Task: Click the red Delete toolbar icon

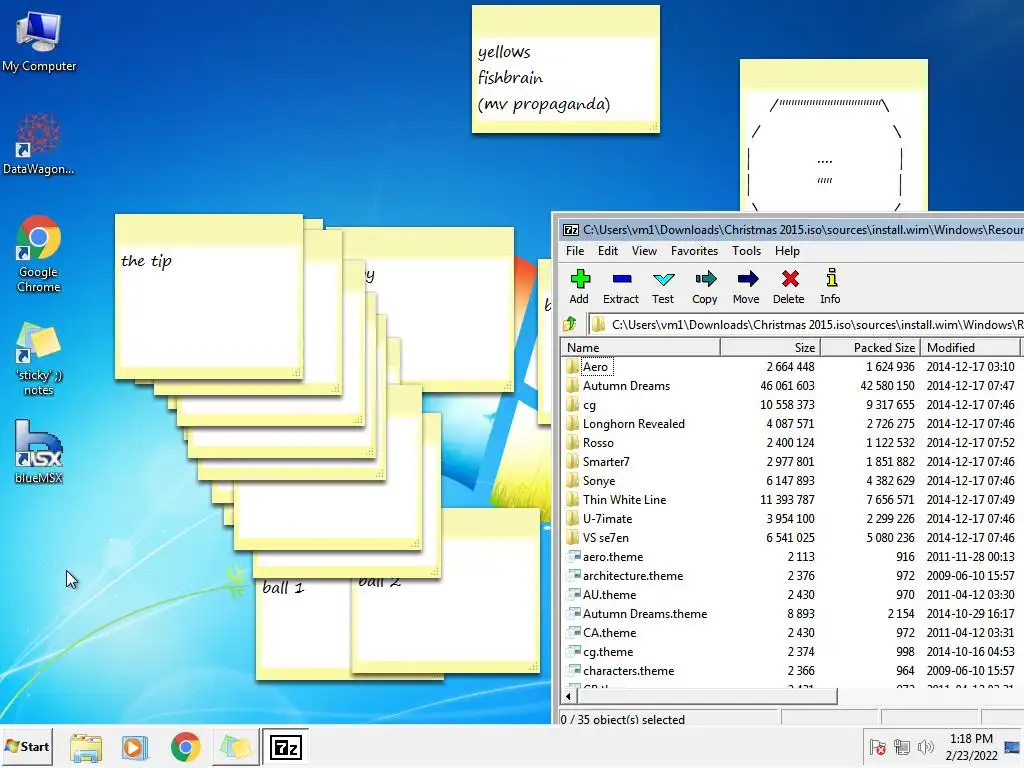Action: pyautogui.click(x=789, y=286)
